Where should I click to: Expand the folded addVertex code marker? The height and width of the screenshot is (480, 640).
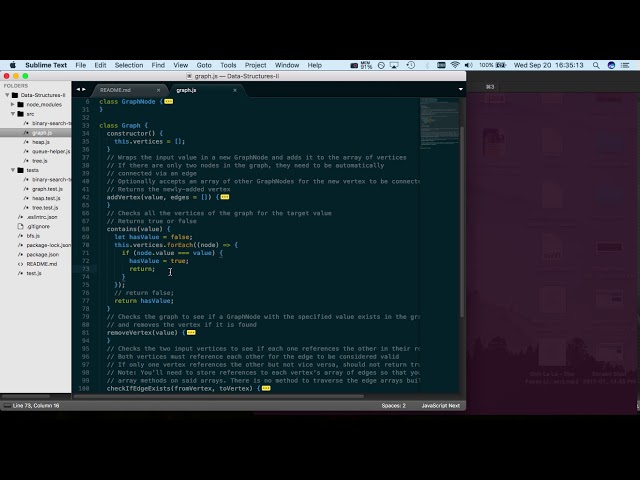pyautogui.click(x=225, y=197)
